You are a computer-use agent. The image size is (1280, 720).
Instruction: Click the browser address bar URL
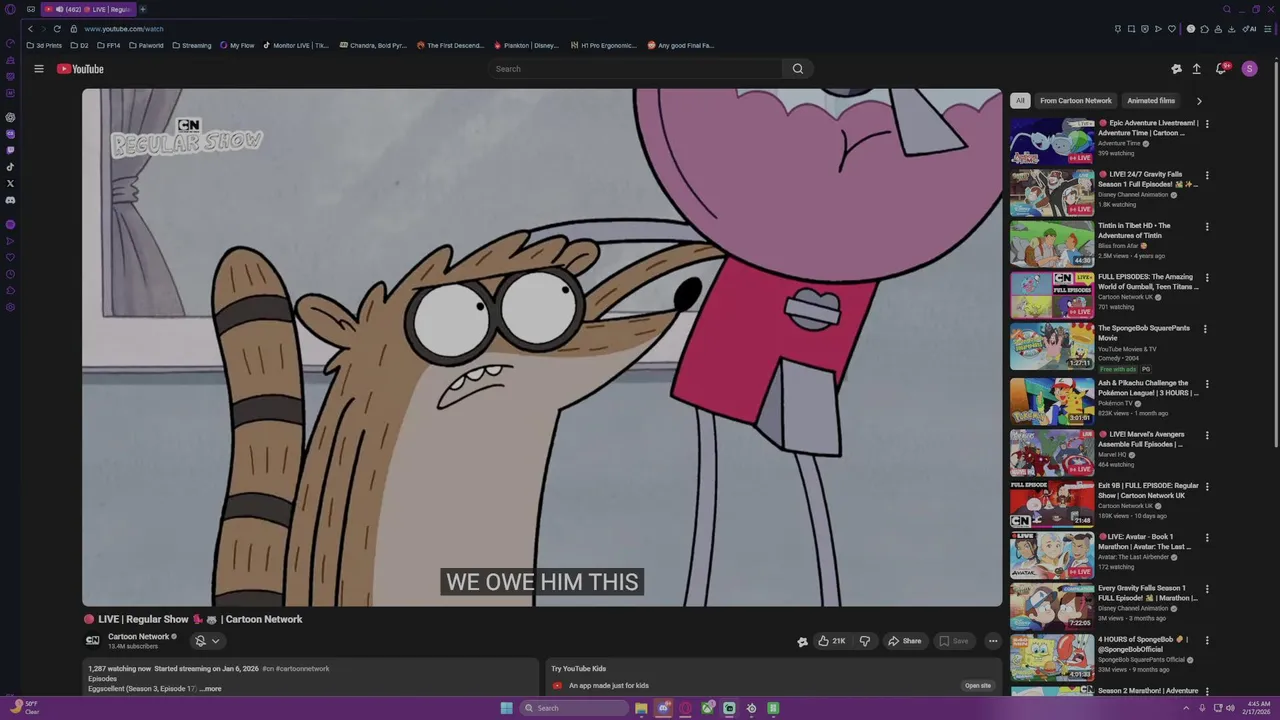(x=124, y=29)
